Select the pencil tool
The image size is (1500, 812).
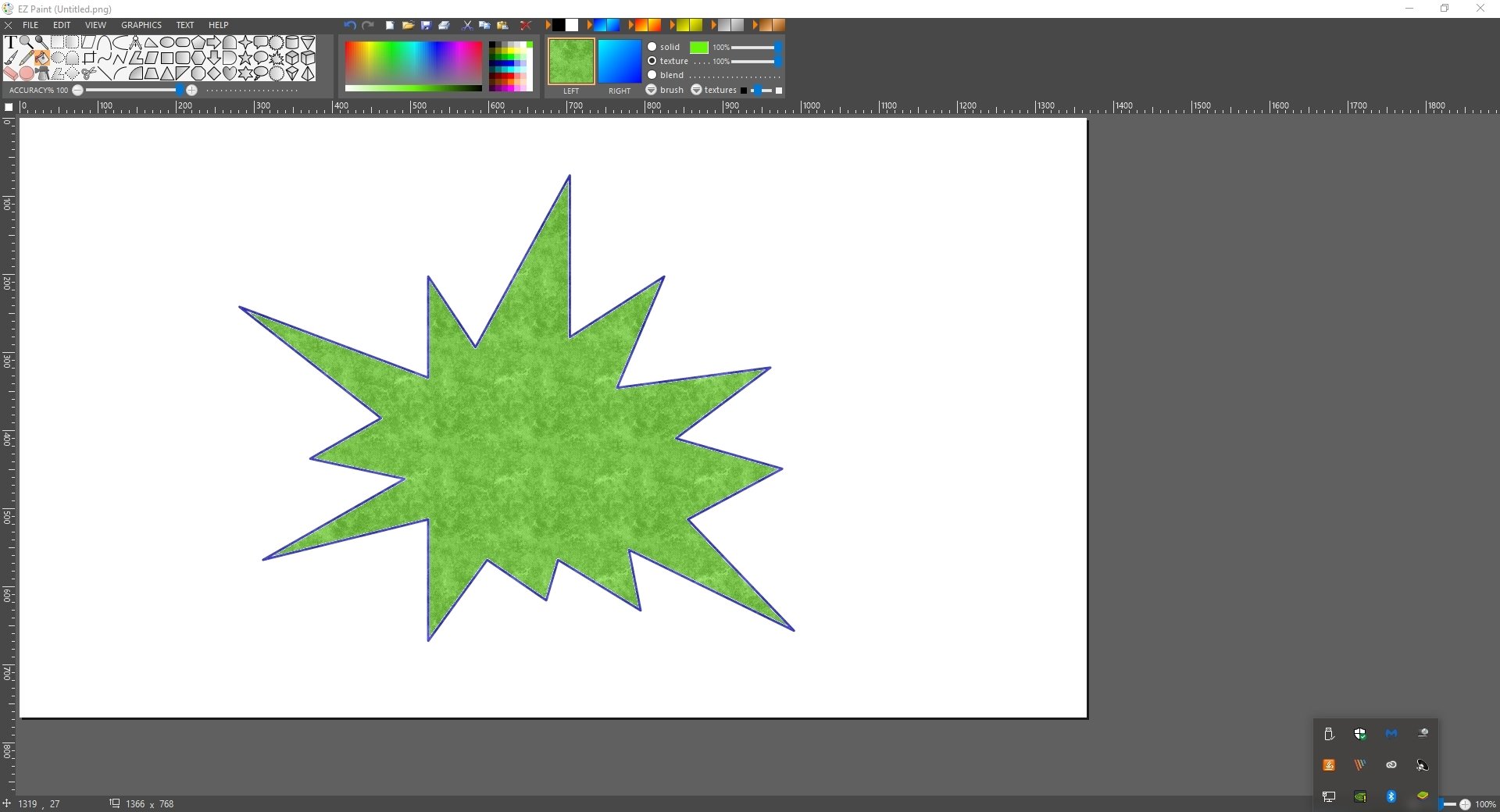pos(27,58)
